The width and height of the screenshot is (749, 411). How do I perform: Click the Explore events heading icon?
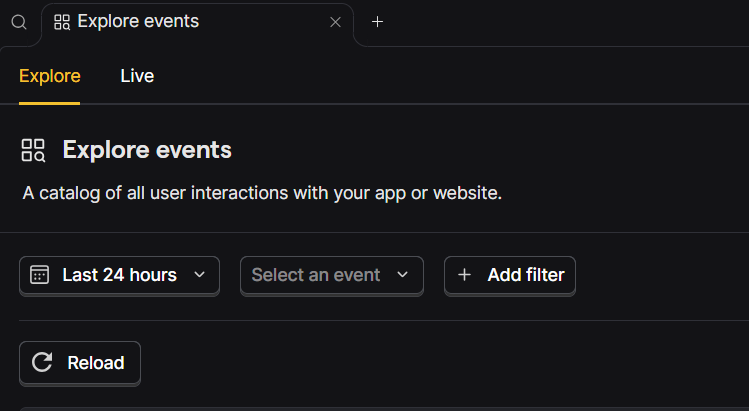(33, 151)
